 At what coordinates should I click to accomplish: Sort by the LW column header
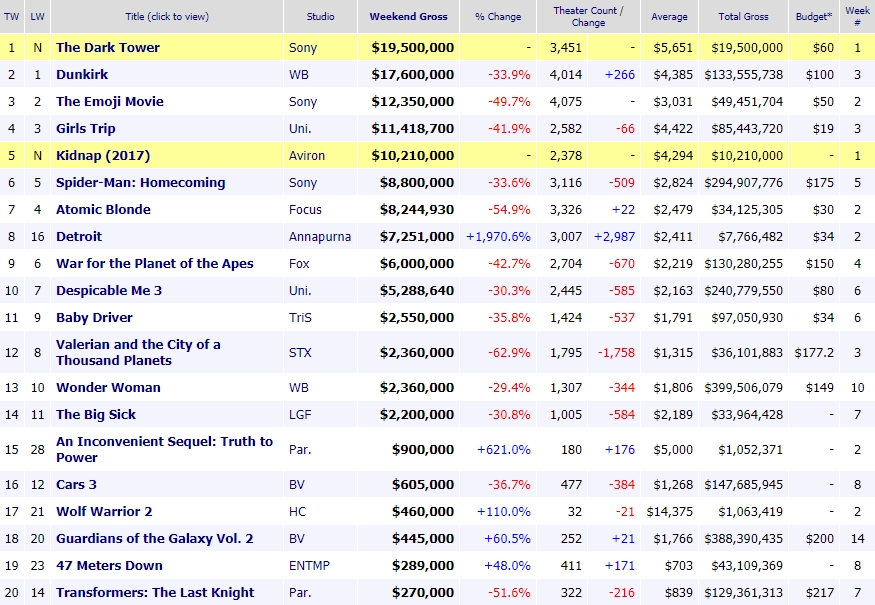37,16
